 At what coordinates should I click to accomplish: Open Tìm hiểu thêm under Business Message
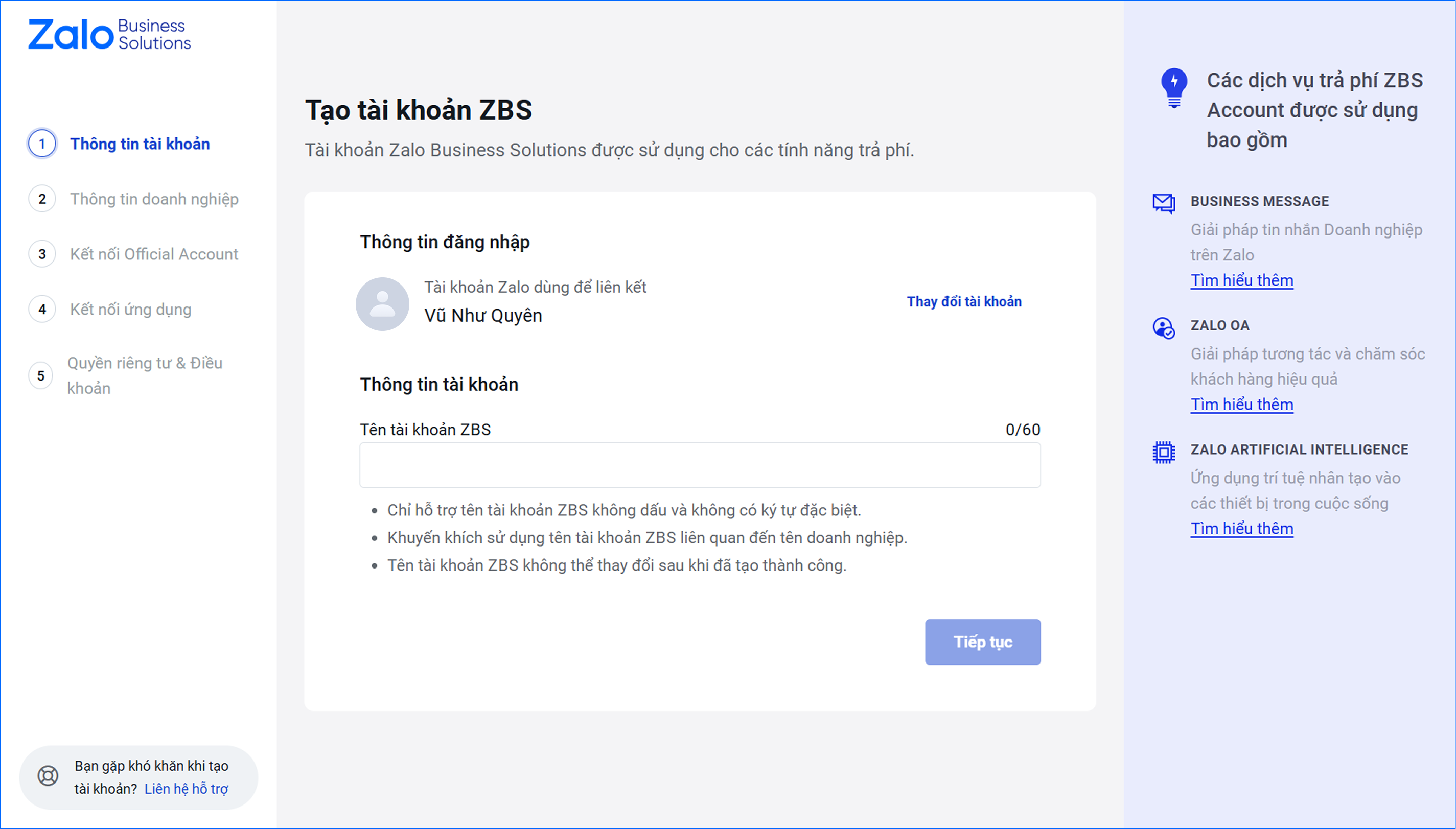pos(1242,281)
